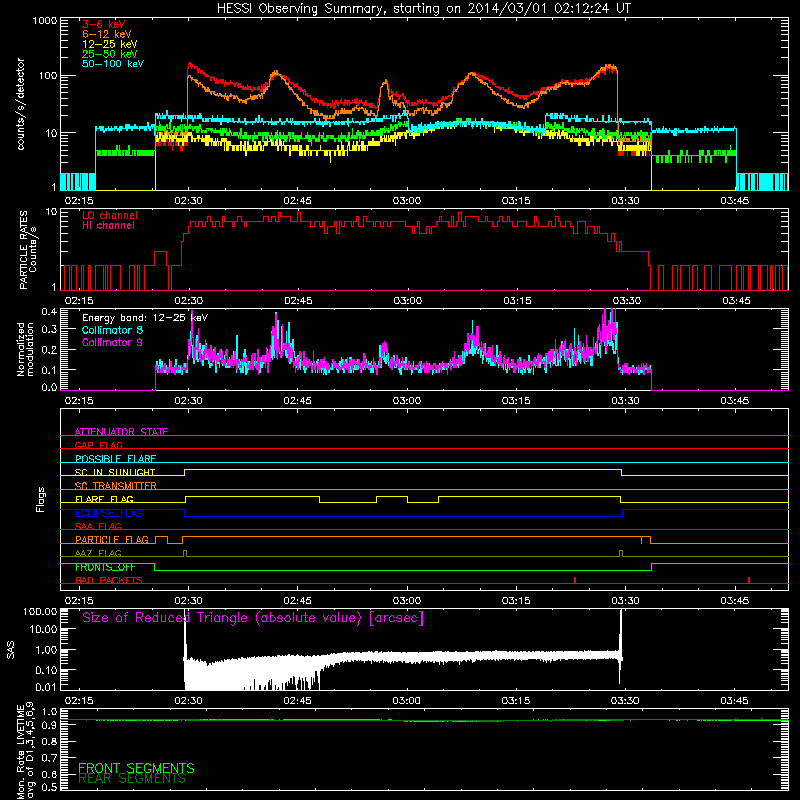Select the 6-12 keV legend label

point(107,34)
